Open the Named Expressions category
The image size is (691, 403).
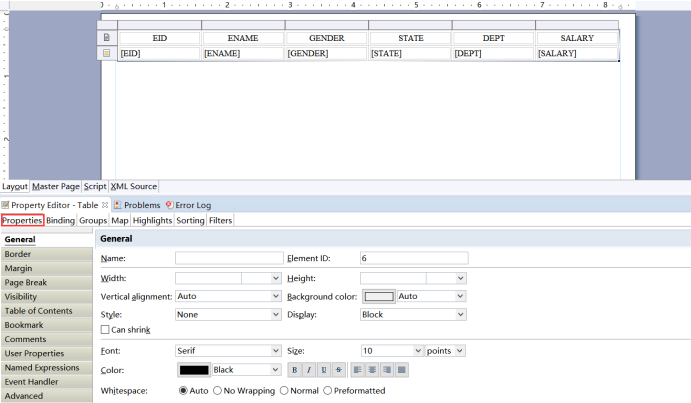[x=47, y=367]
